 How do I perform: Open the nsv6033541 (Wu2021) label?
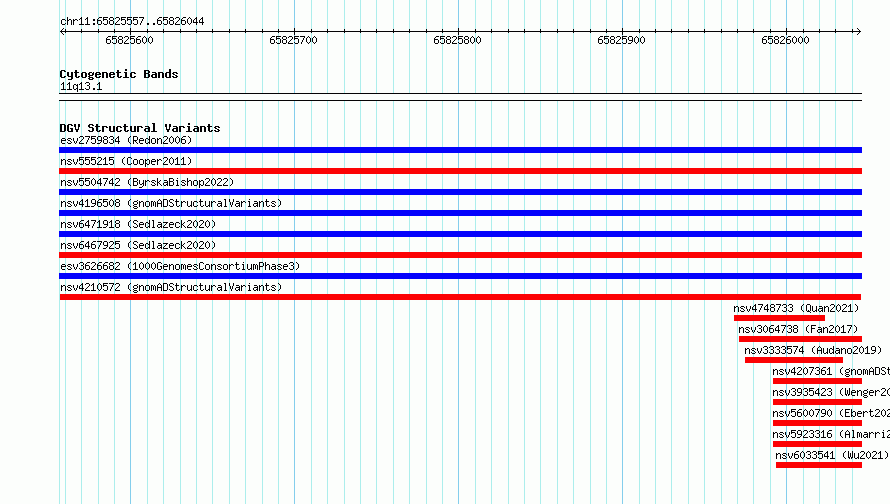pos(832,455)
